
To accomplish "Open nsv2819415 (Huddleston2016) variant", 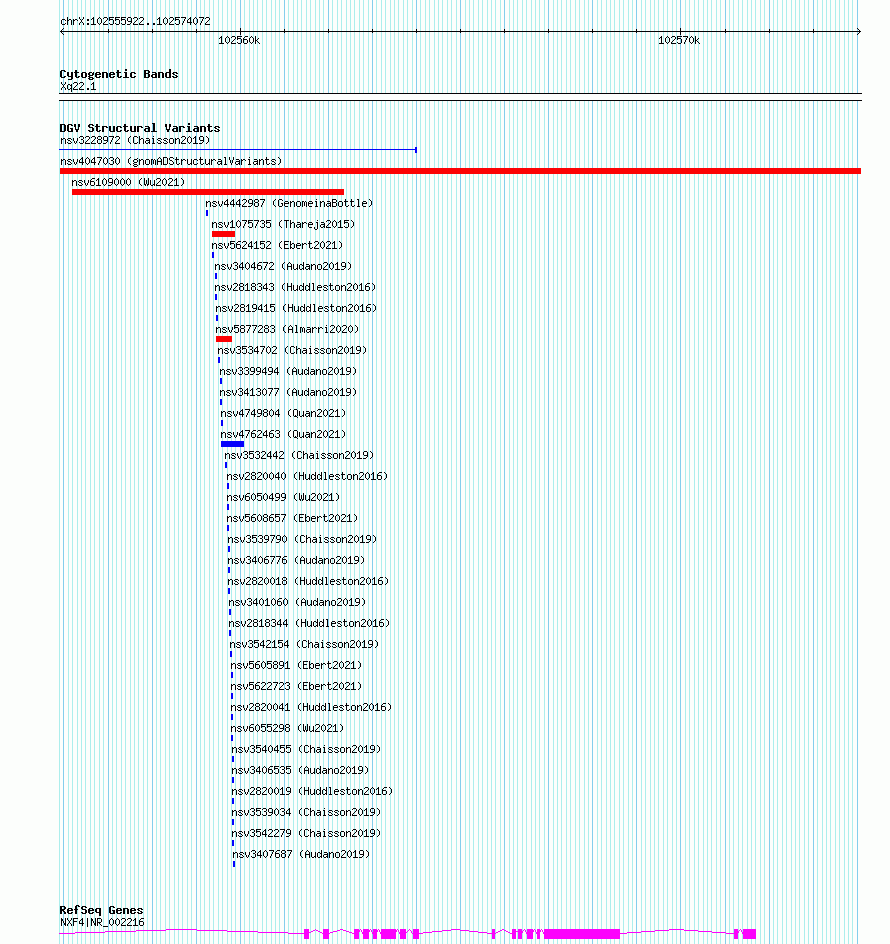I will (x=296, y=308).
